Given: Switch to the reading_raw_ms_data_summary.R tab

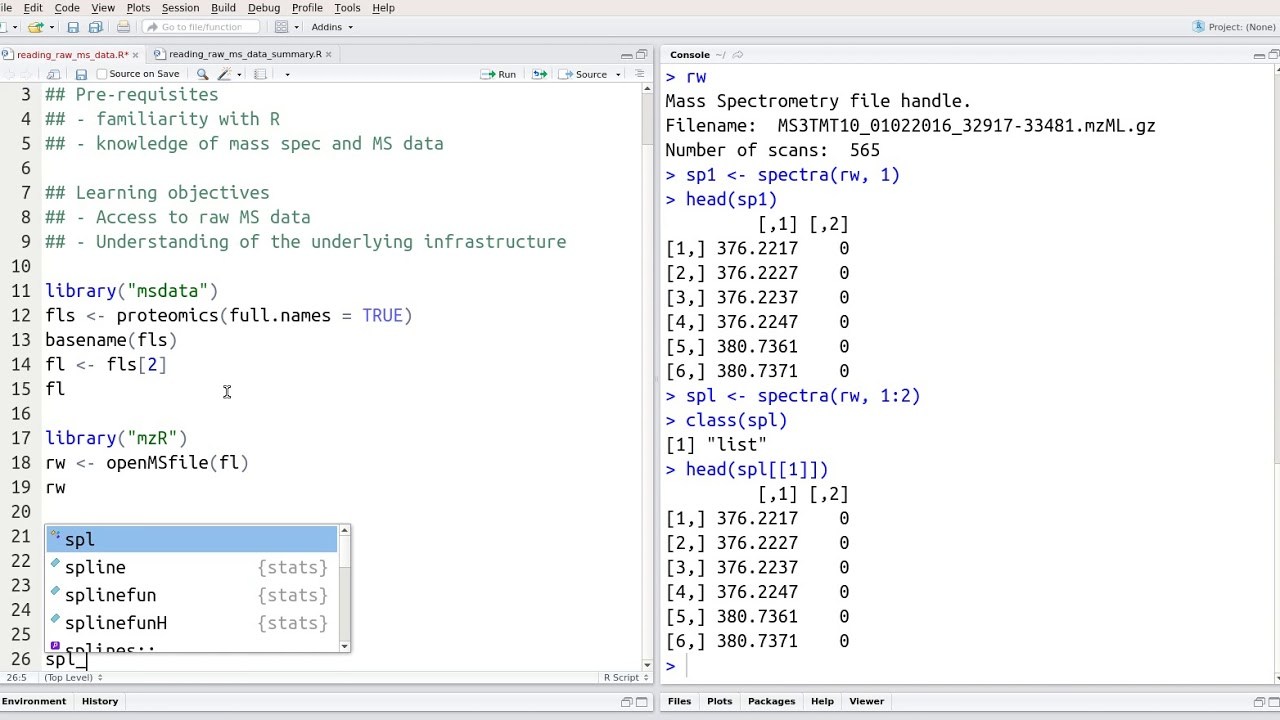Looking at the screenshot, I should click(243, 54).
